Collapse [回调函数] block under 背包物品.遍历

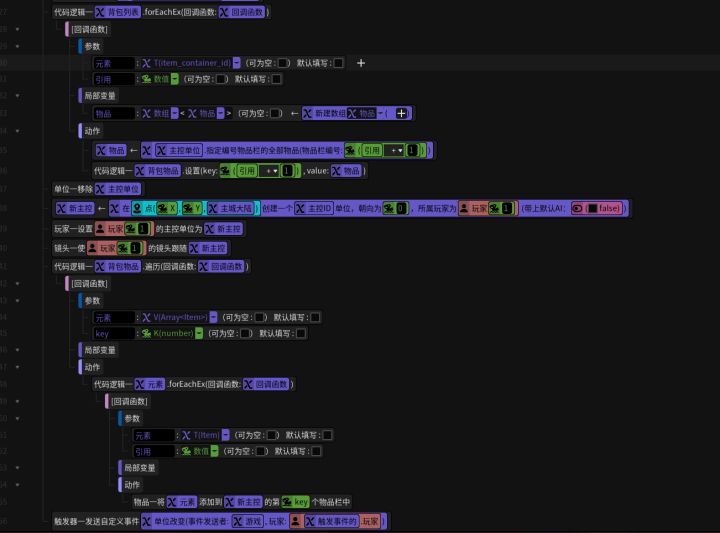point(17,284)
